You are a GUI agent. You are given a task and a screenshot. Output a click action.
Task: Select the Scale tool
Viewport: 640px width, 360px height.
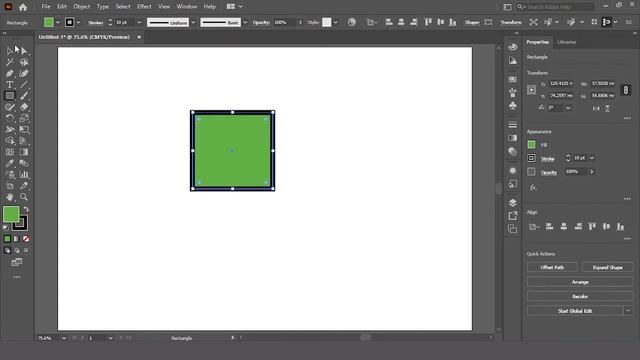[x=24, y=118]
